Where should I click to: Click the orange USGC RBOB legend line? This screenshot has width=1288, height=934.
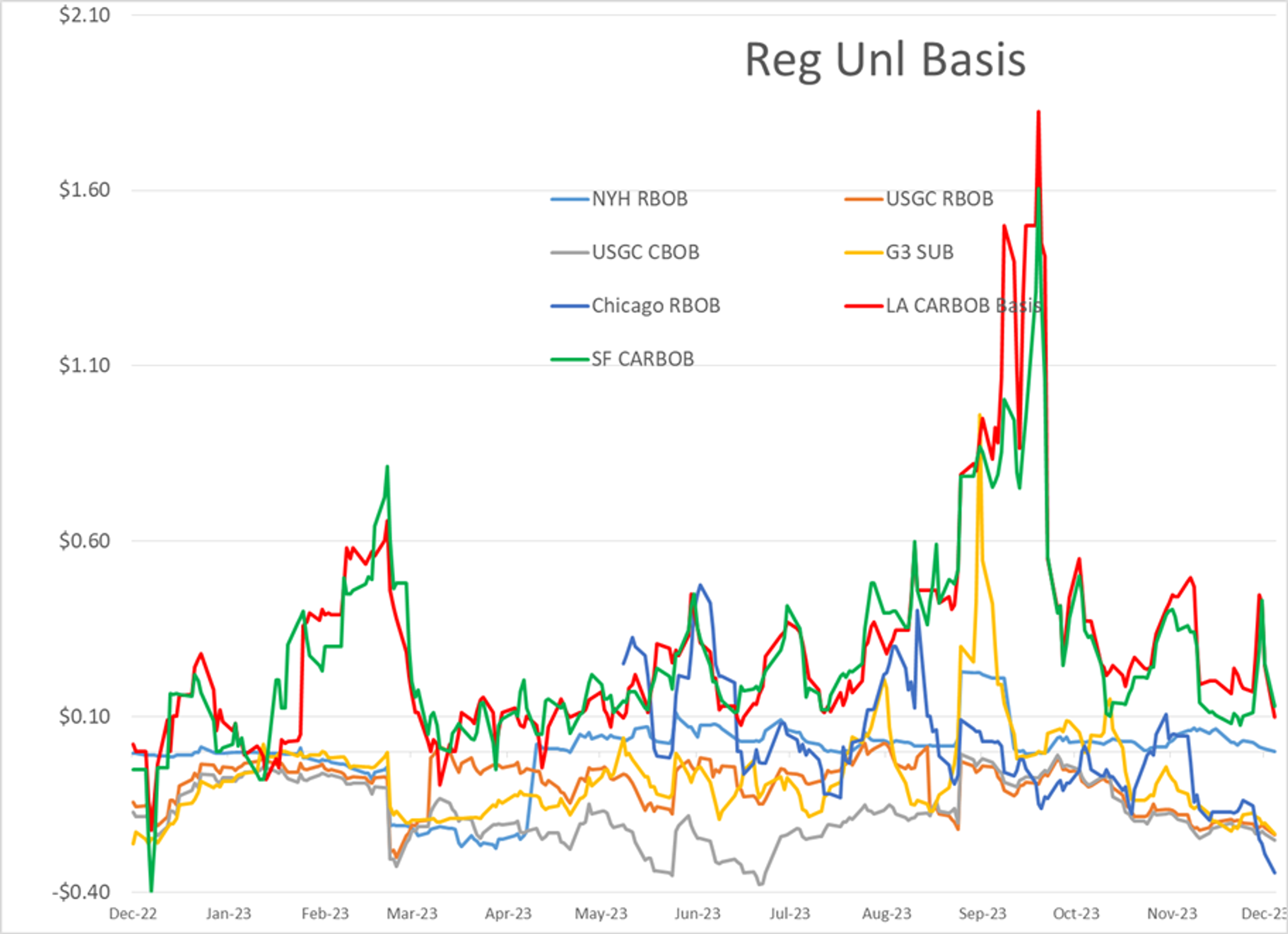(864, 199)
